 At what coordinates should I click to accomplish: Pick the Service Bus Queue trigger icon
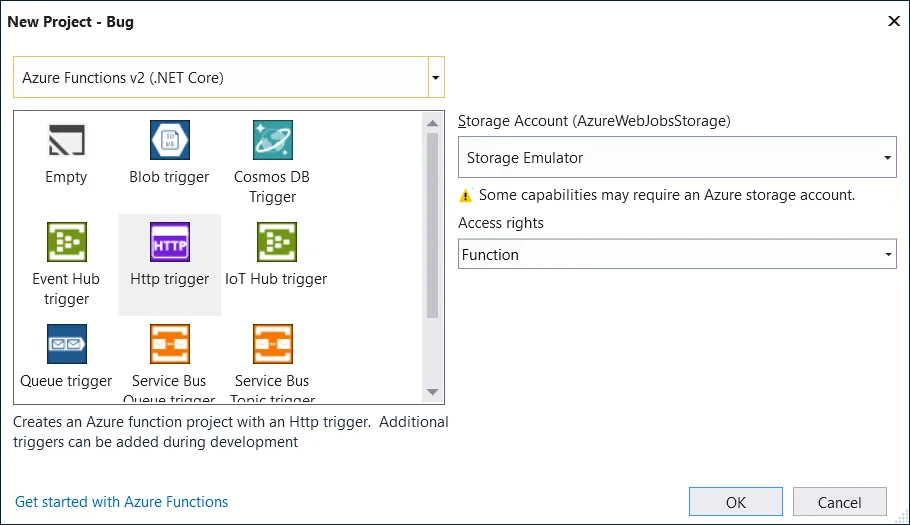tap(169, 344)
